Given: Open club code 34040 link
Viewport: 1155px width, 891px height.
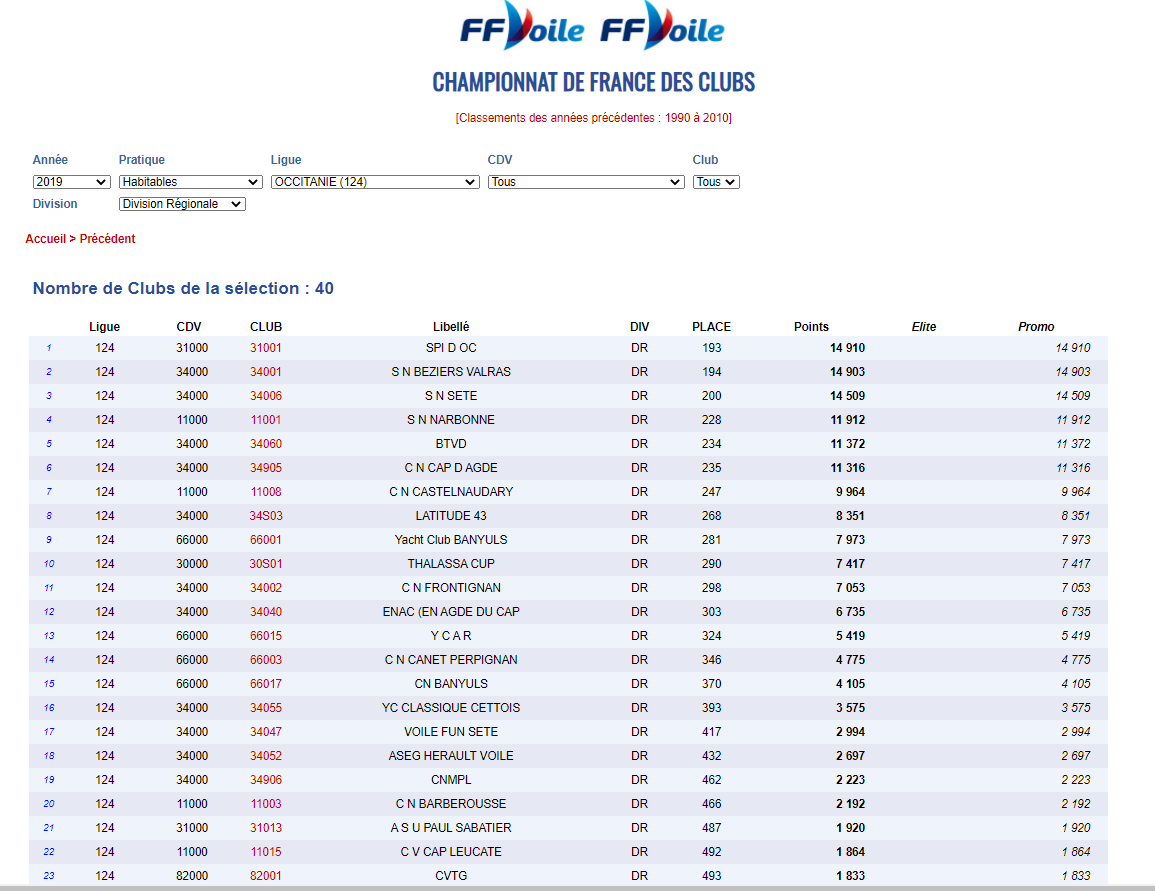Looking at the screenshot, I should point(266,612).
